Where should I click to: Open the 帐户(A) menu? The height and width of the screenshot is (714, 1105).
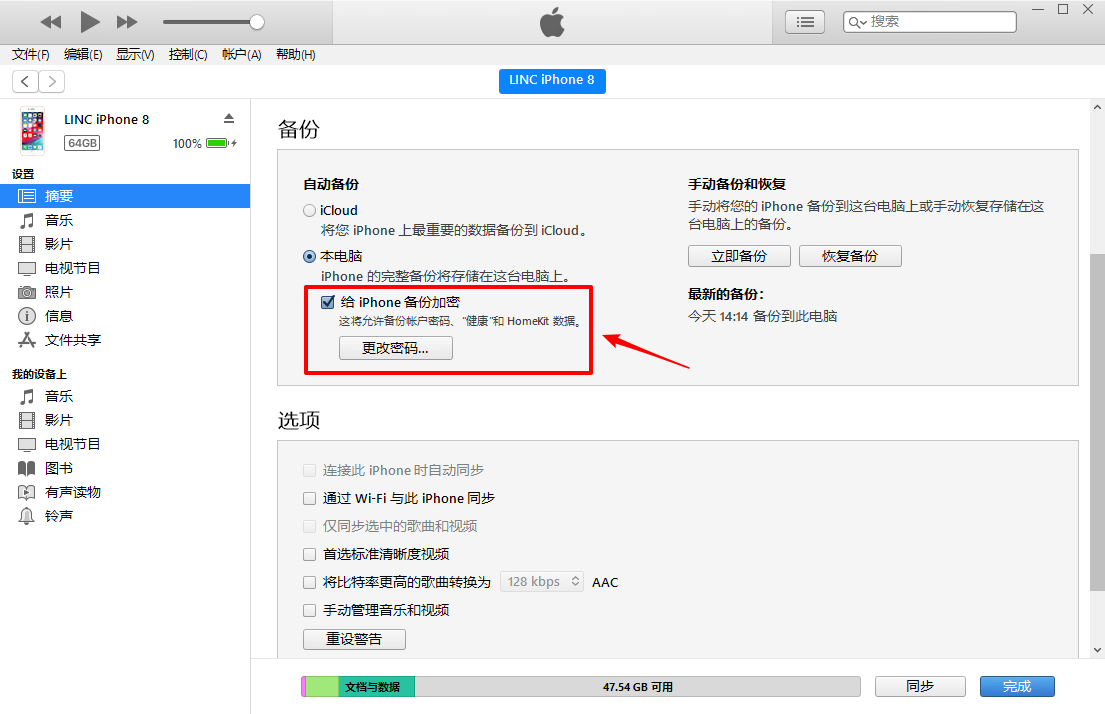241,55
